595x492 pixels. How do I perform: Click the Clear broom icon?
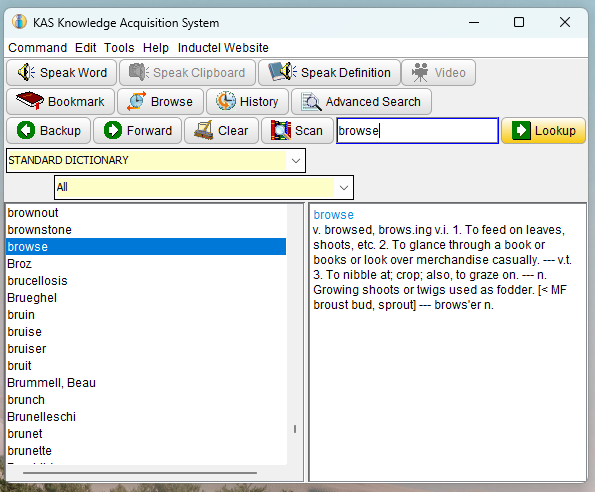(x=203, y=130)
